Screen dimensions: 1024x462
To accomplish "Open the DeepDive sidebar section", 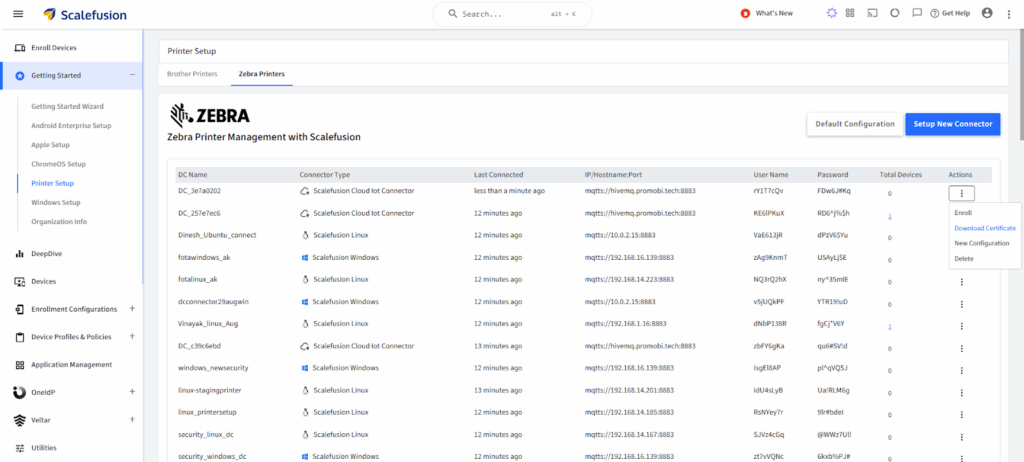I will click(43, 254).
